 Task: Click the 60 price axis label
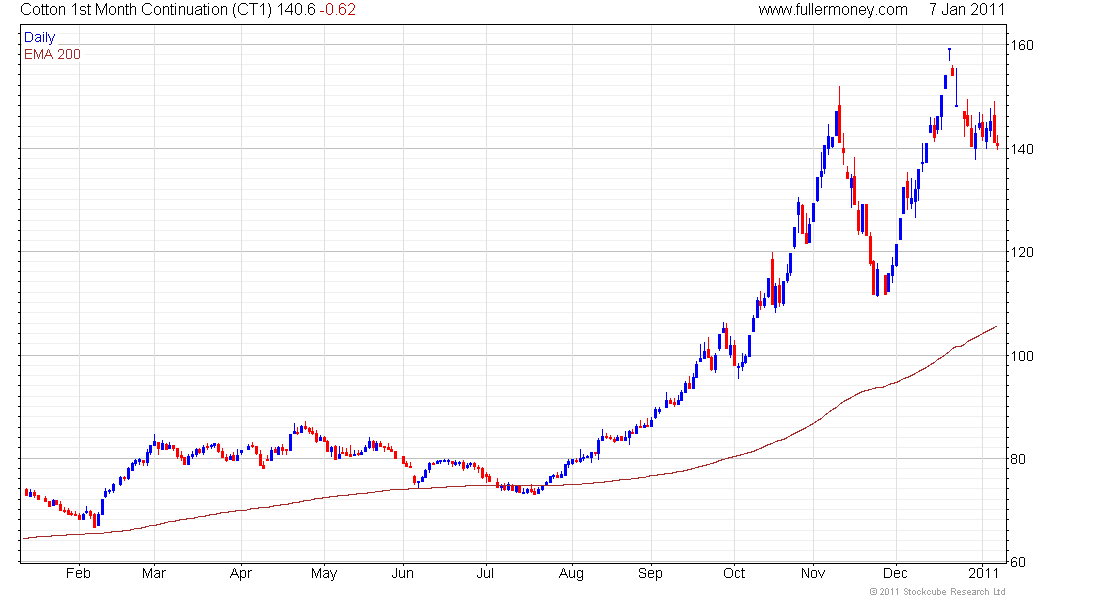click(x=1017, y=562)
